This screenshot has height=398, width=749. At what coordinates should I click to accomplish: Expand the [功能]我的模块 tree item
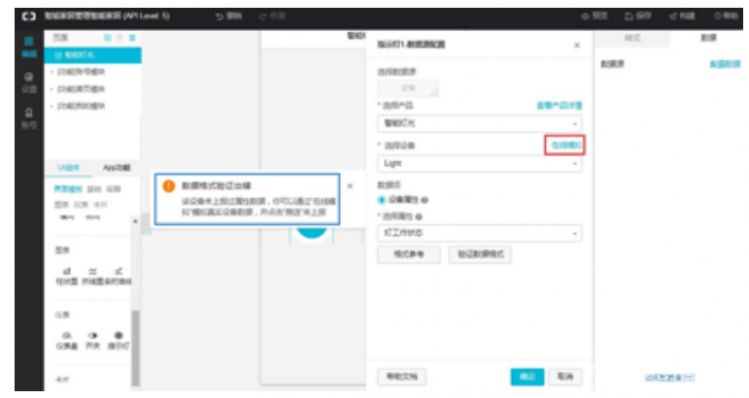(51, 106)
